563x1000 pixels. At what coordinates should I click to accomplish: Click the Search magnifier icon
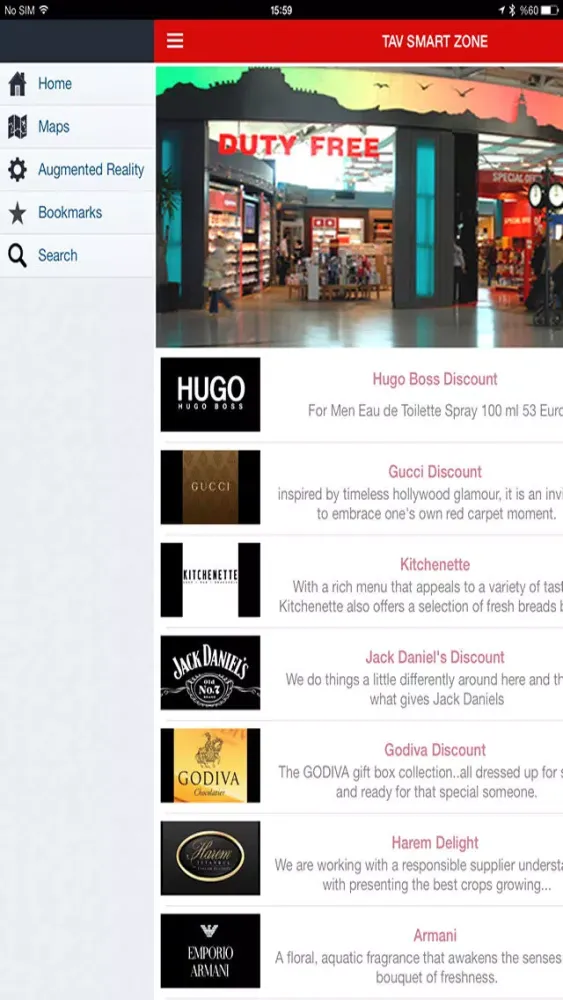coord(17,256)
